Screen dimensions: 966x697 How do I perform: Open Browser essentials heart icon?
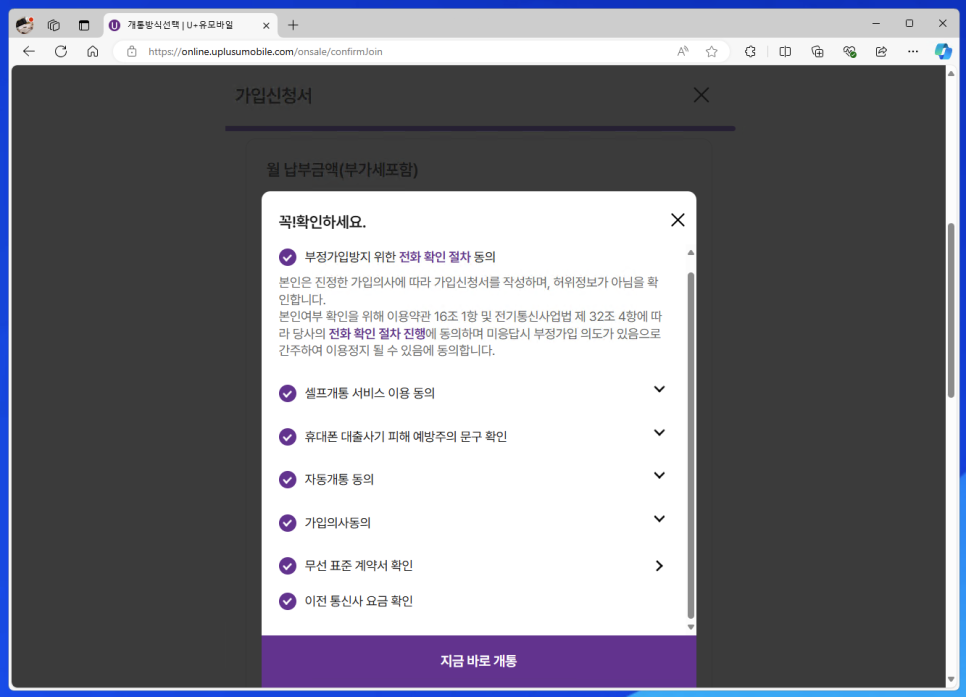click(x=849, y=52)
